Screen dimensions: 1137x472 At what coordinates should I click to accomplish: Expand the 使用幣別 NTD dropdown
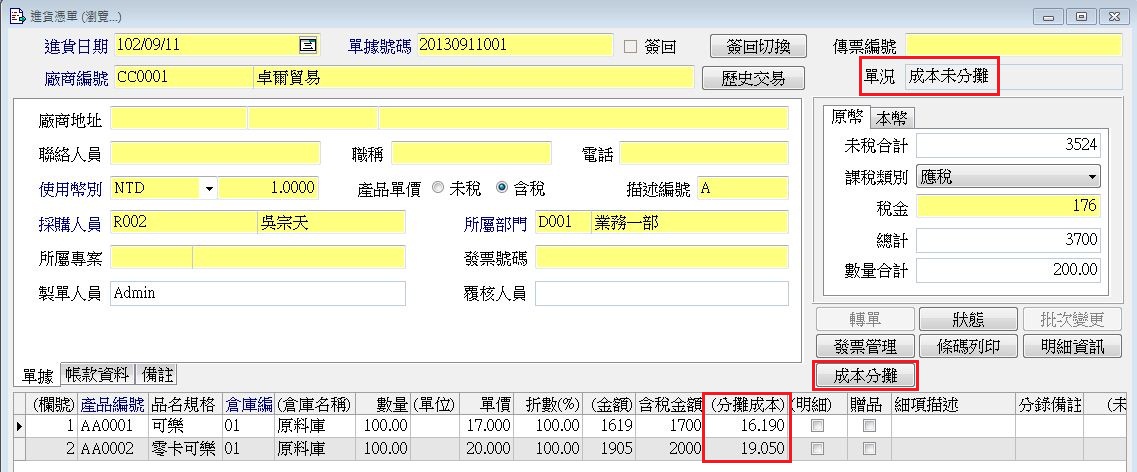(x=209, y=188)
